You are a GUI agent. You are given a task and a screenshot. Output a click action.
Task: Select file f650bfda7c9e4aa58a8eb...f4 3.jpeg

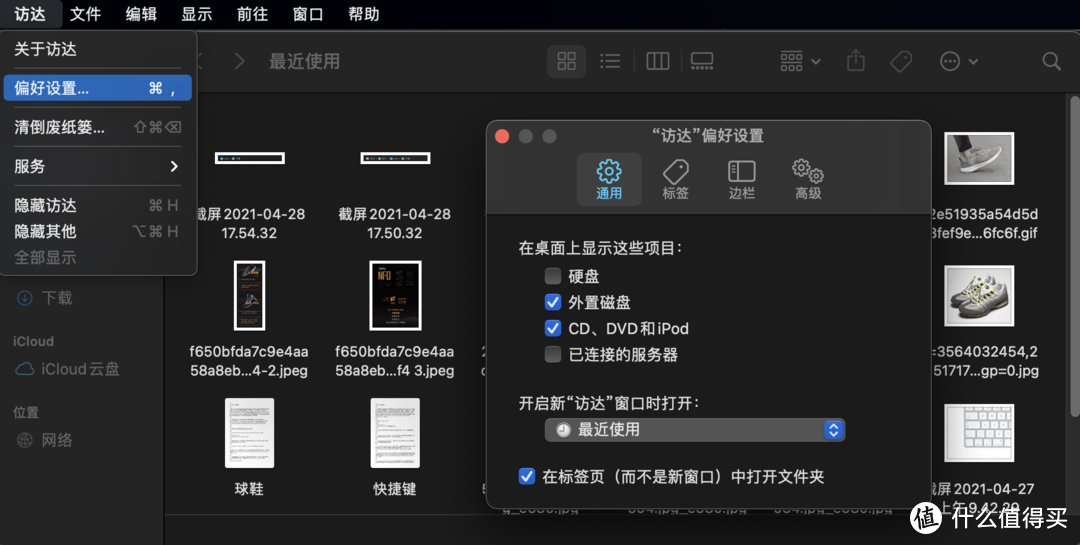395,296
